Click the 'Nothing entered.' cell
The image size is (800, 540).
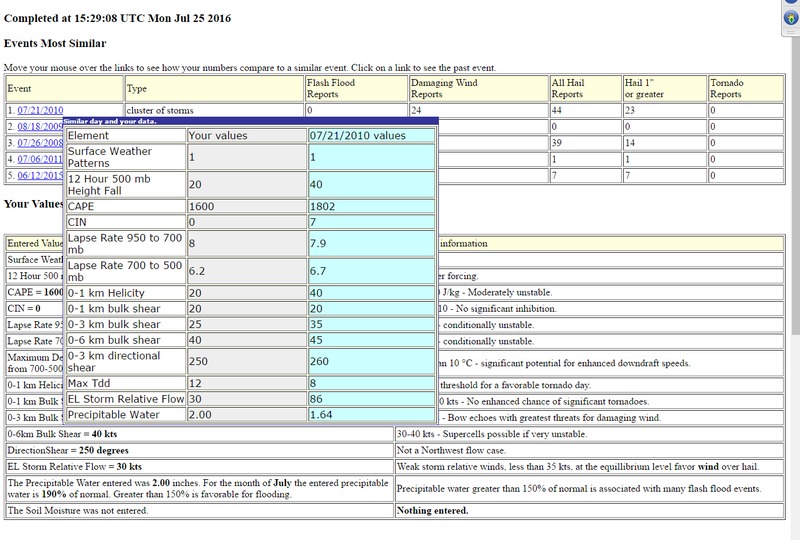pyautogui.click(x=589, y=510)
